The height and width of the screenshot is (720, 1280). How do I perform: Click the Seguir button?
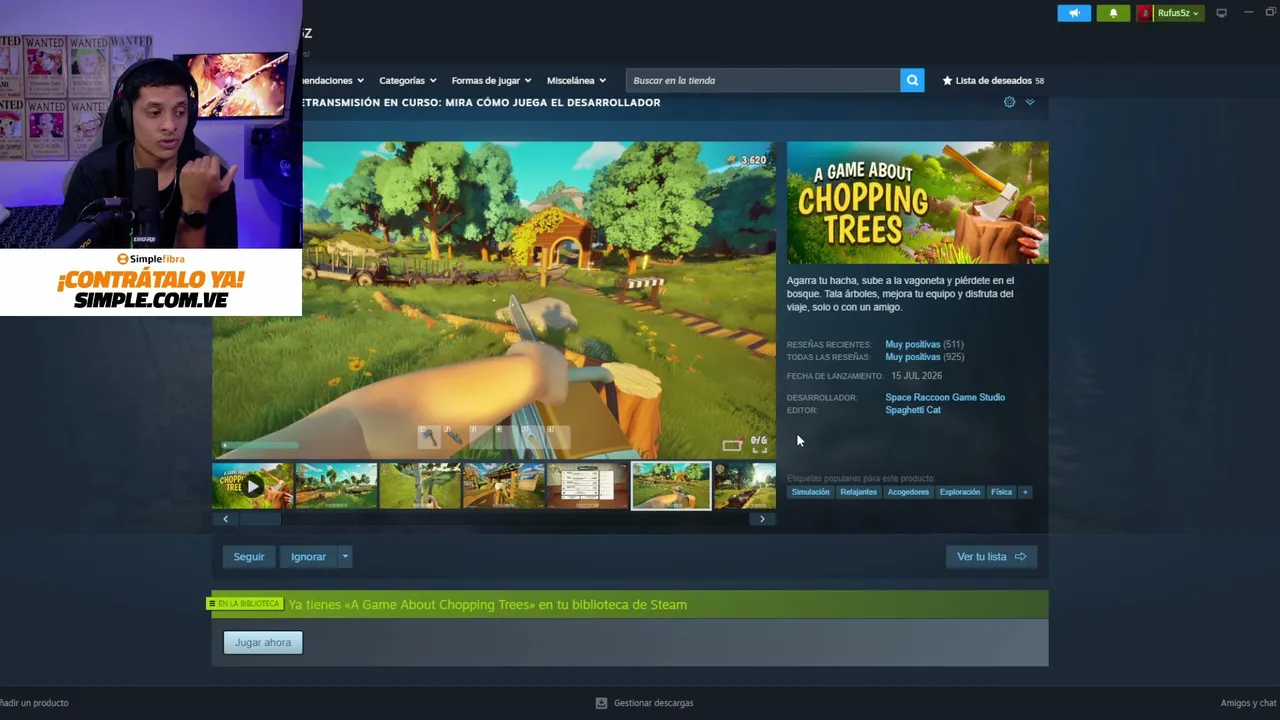[249, 557]
